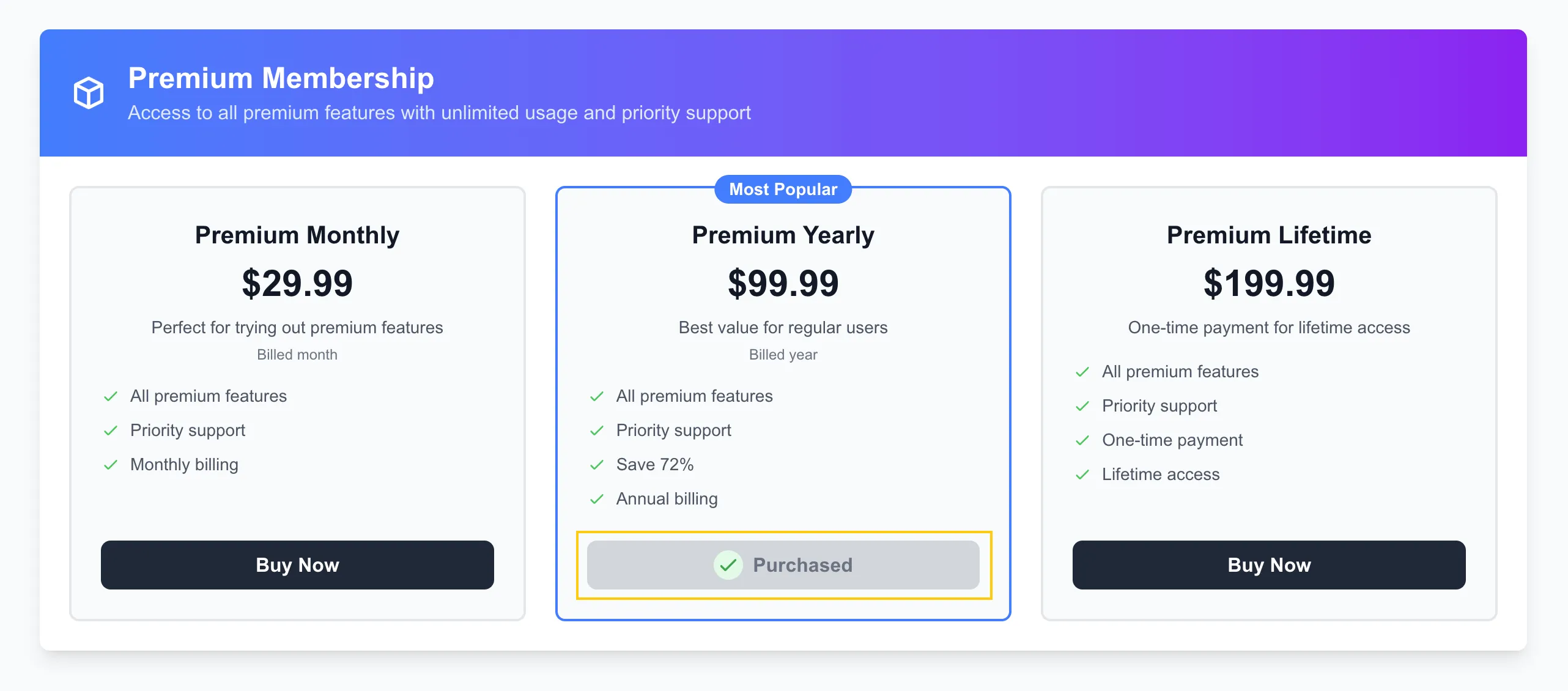Buy the Premium Lifetime plan
Screen dimensions: 1568x691
(x=1269, y=565)
